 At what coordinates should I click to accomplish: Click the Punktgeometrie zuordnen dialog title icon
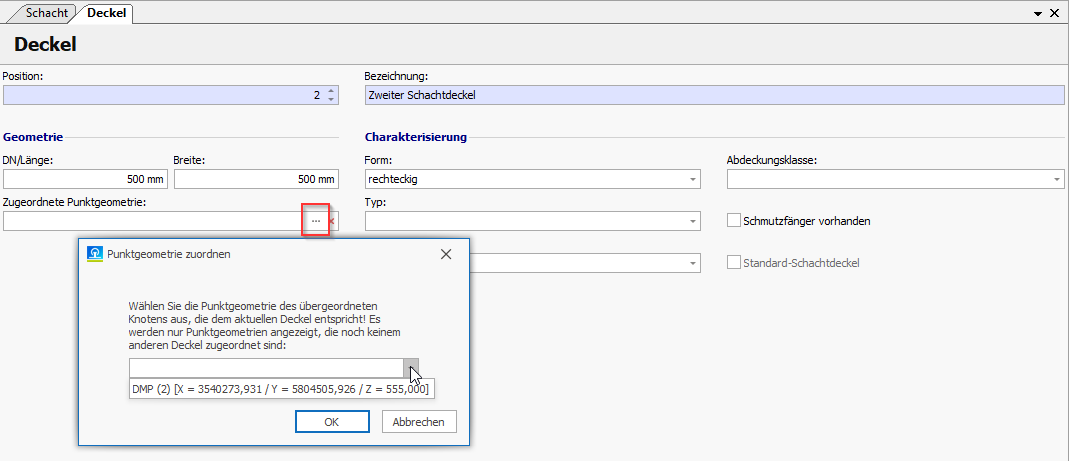click(x=95, y=254)
